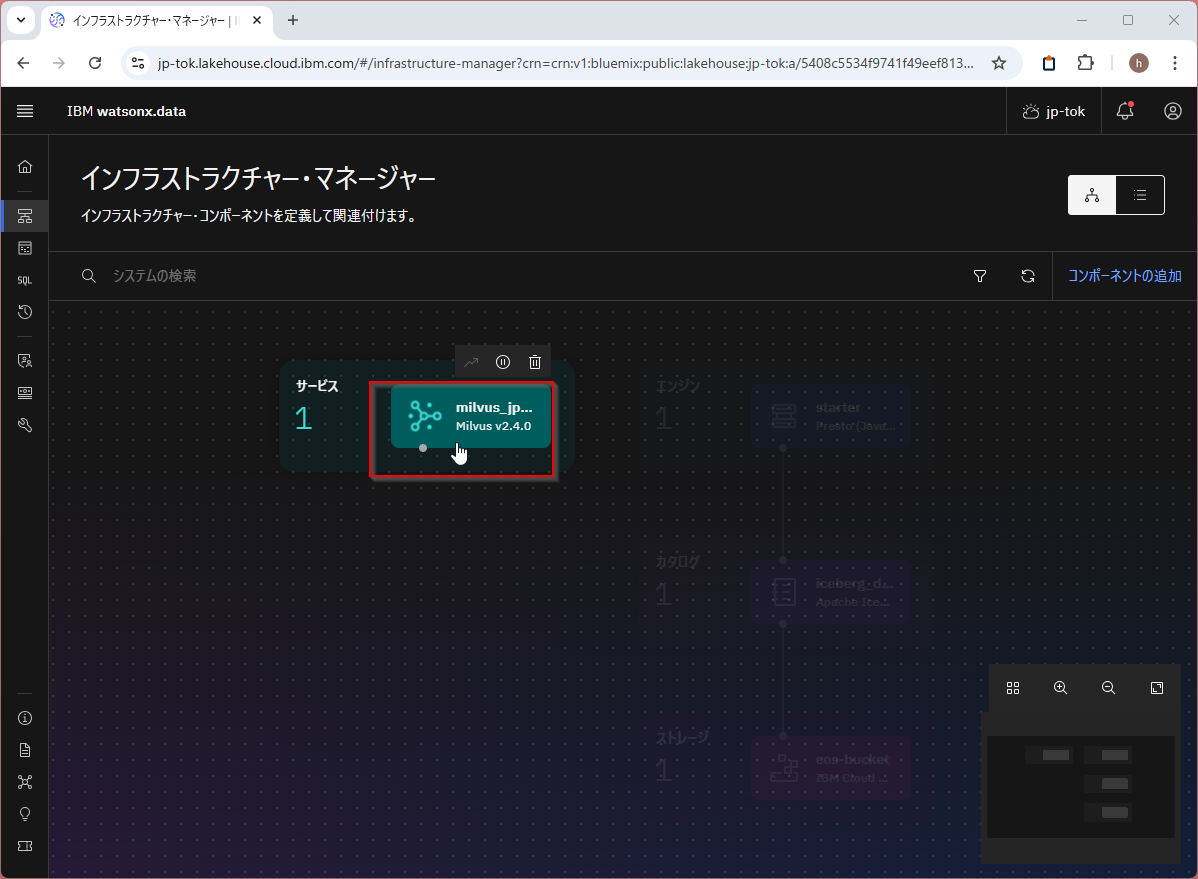Open Query history sidebar icon
Viewport: 1198px width, 879px height.
(24, 312)
